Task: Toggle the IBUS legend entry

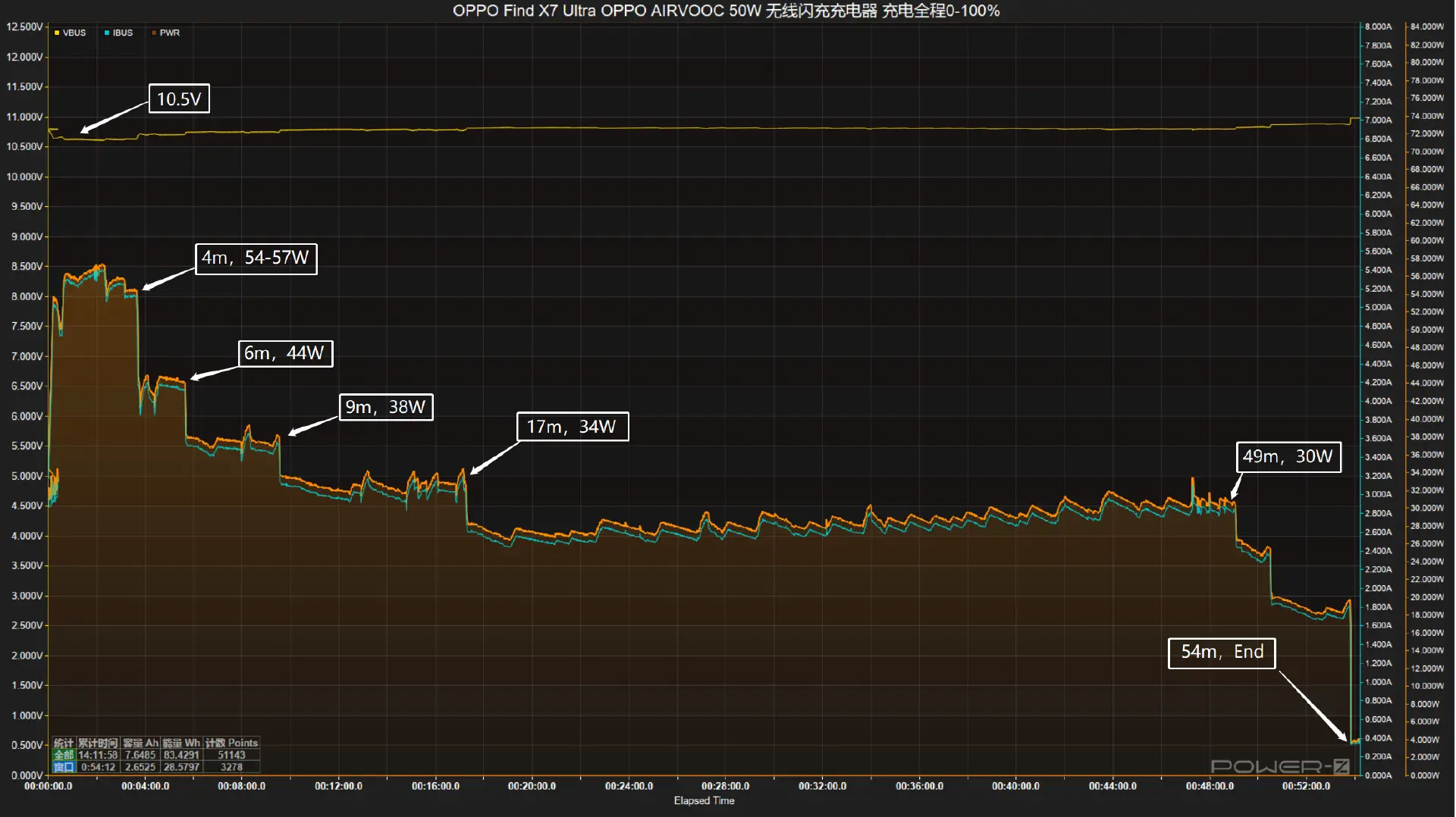Action: point(118,33)
